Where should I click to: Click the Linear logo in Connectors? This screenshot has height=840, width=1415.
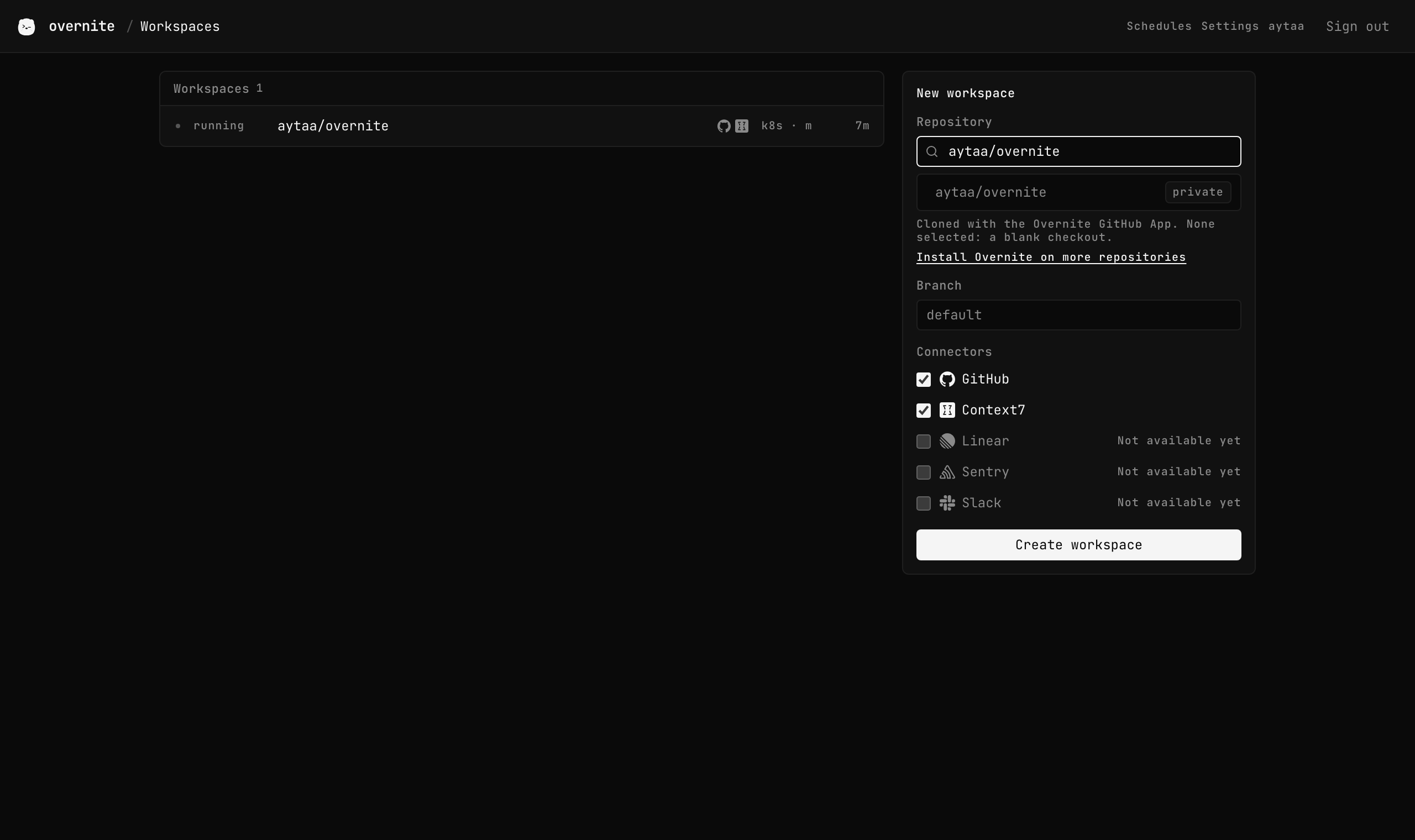pos(947,441)
